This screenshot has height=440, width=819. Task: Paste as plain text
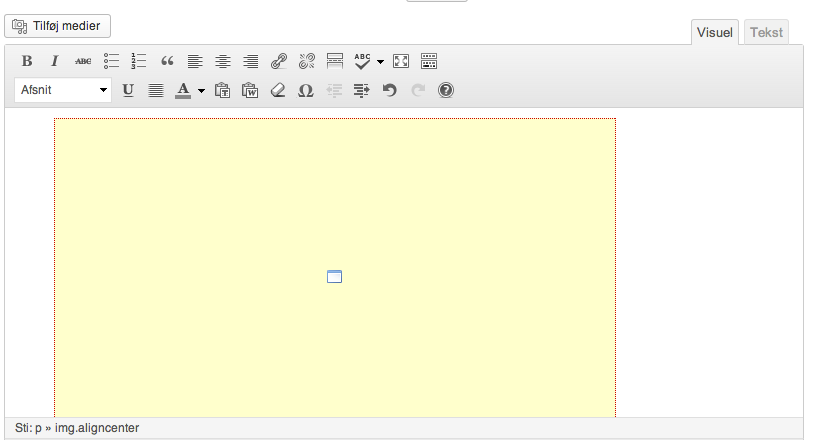(222, 90)
